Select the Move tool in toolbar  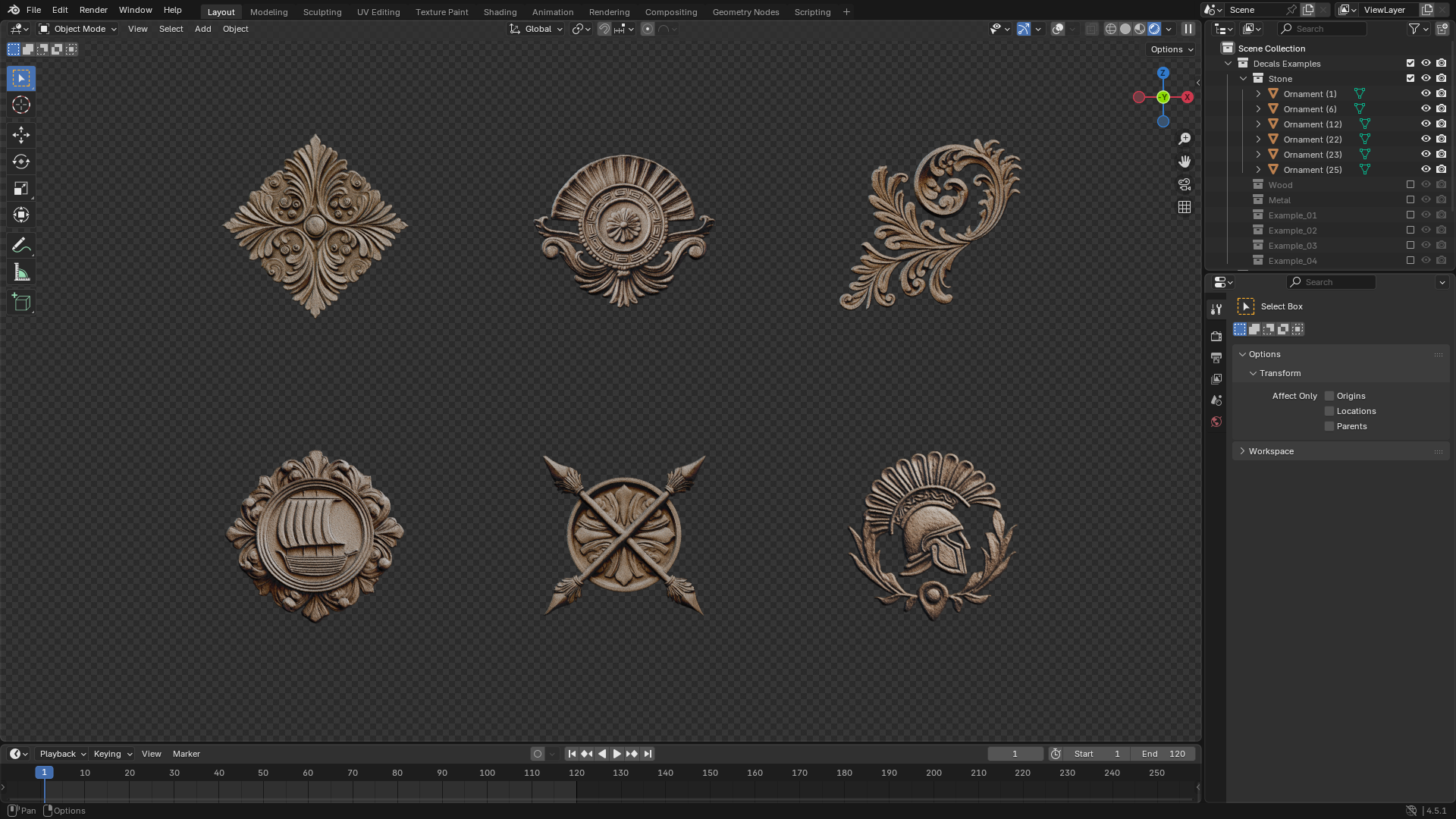click(x=21, y=135)
